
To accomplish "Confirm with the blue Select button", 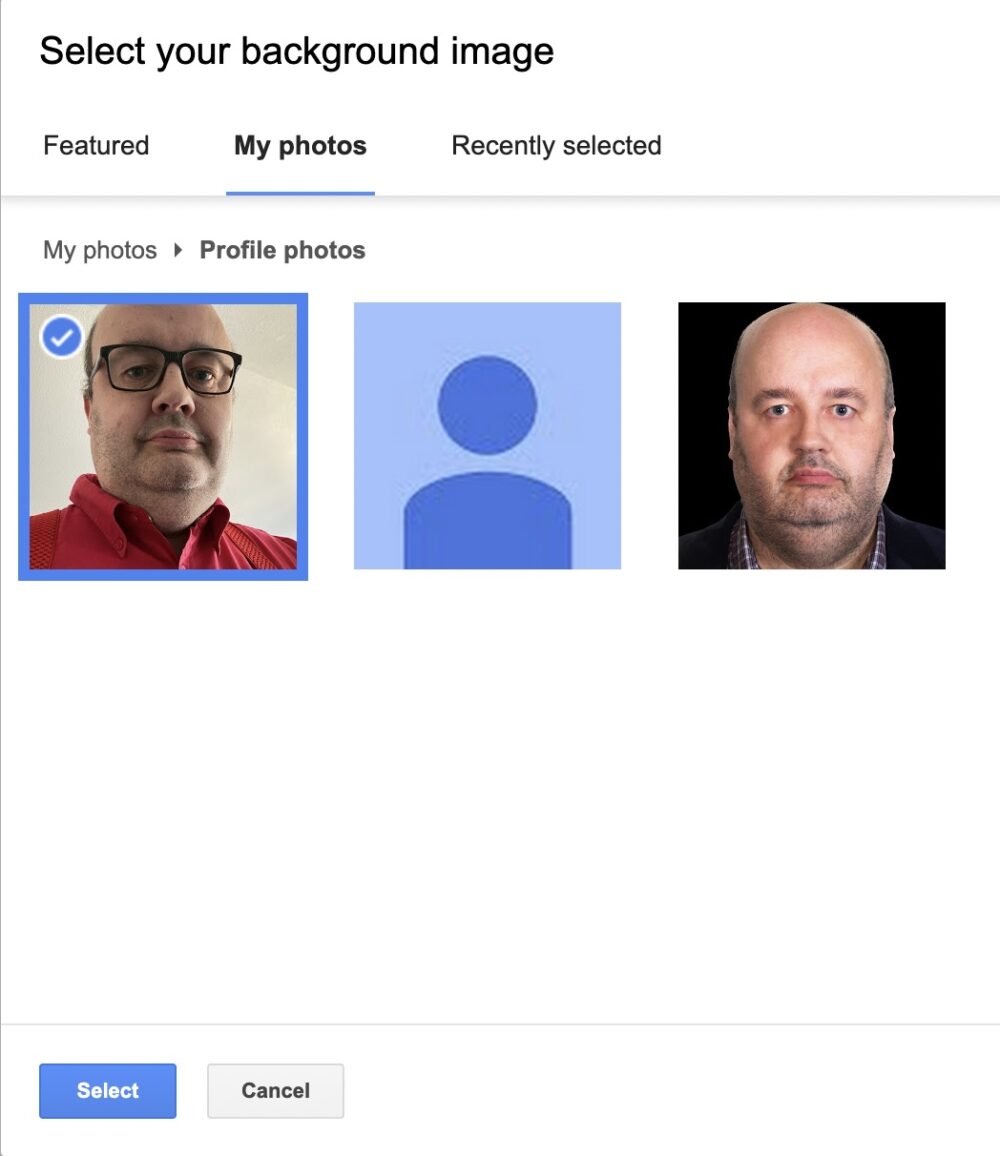I will (108, 1090).
